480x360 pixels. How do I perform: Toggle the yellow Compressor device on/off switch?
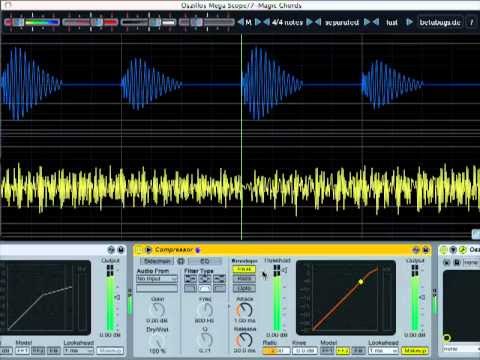139,250
